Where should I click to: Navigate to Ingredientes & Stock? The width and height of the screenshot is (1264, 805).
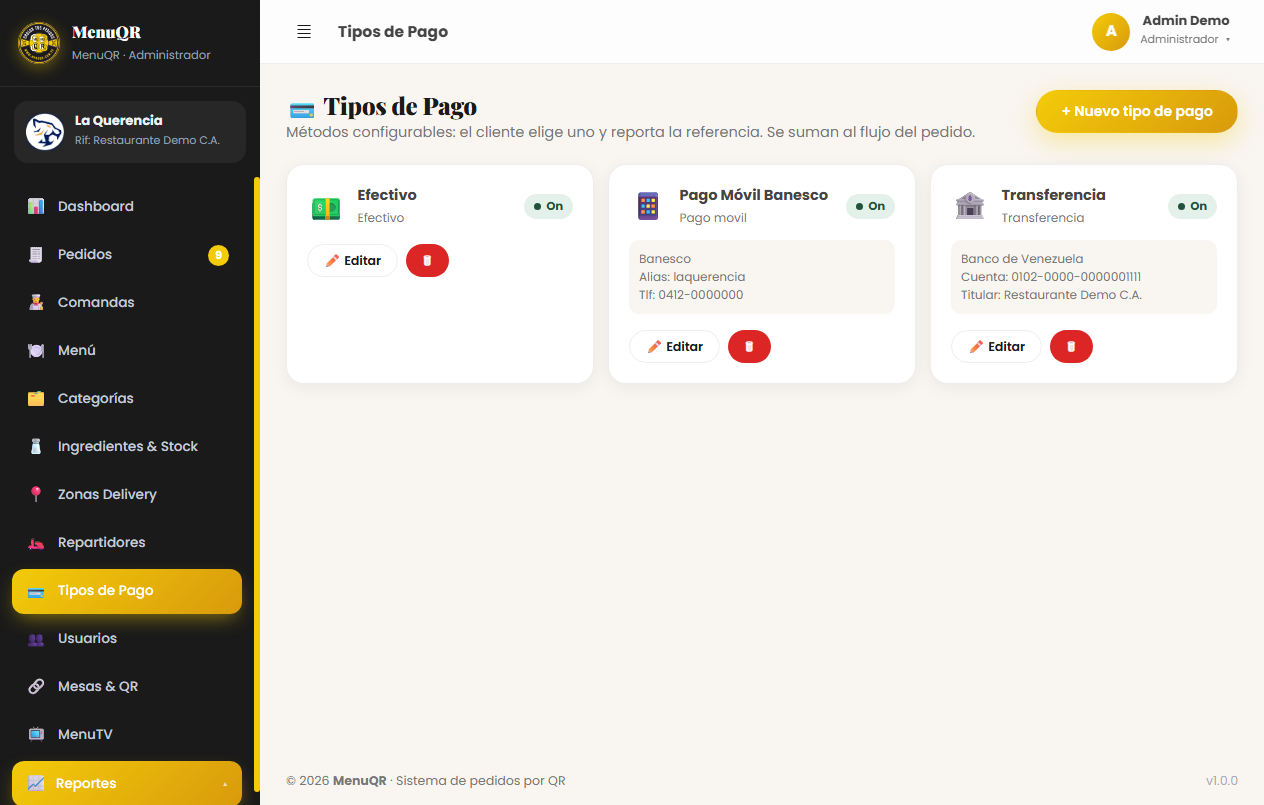coord(127,446)
